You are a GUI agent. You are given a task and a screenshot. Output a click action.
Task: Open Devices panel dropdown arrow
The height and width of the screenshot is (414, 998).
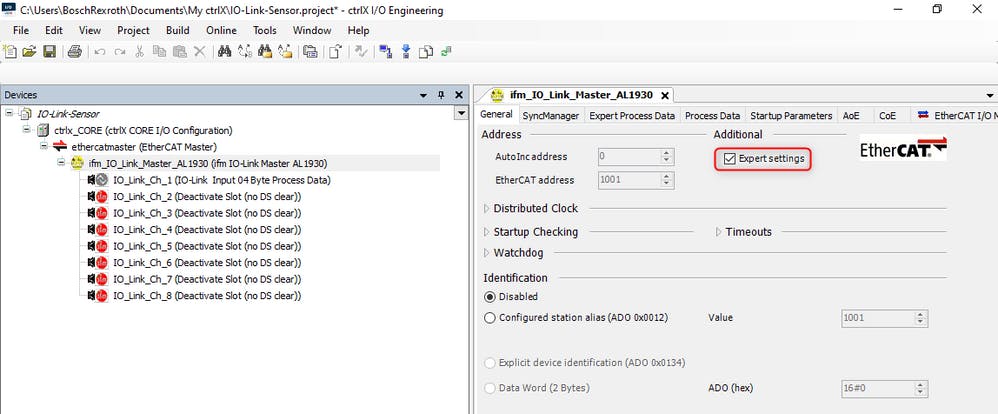click(x=423, y=96)
